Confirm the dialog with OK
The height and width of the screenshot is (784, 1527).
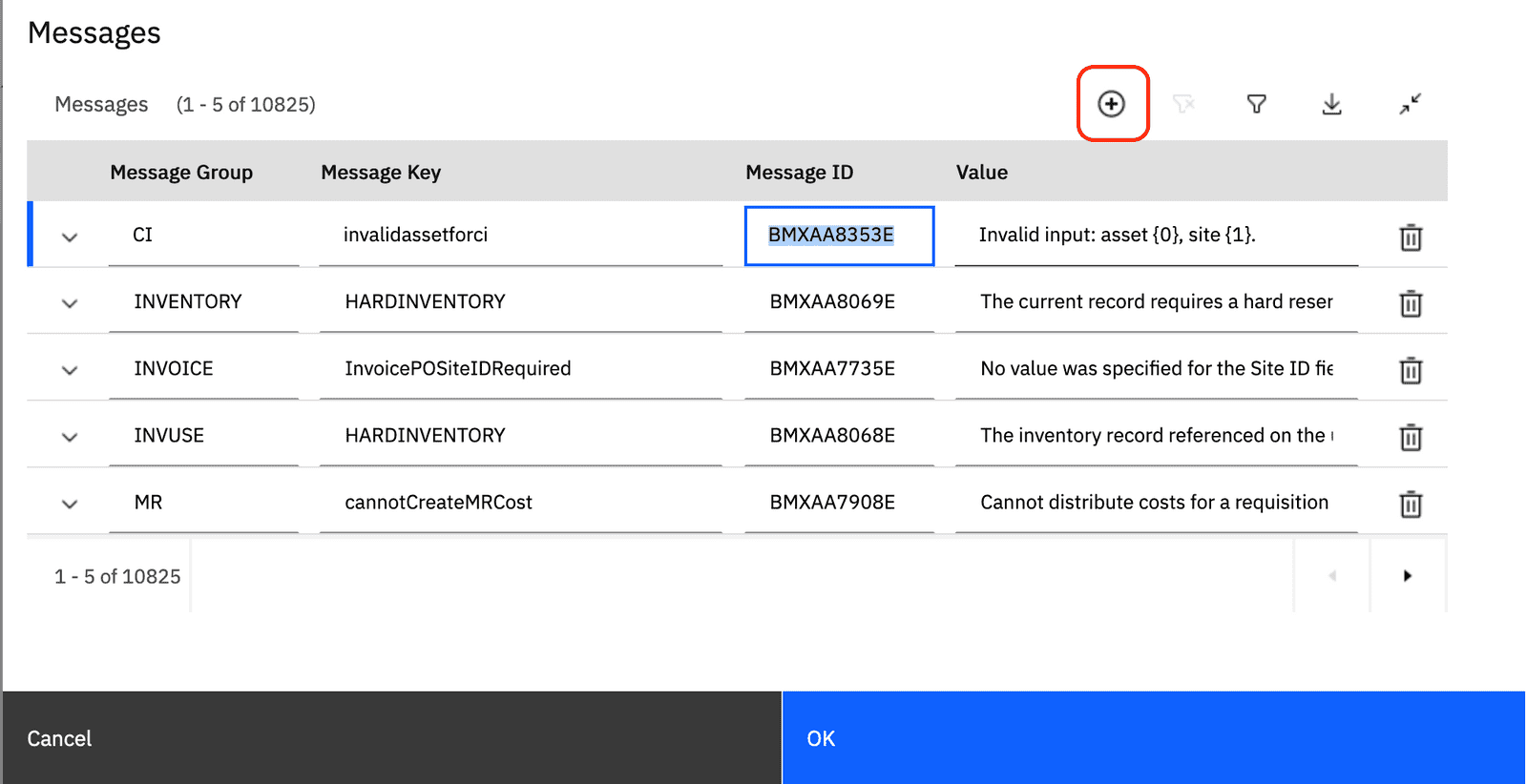tap(1153, 738)
